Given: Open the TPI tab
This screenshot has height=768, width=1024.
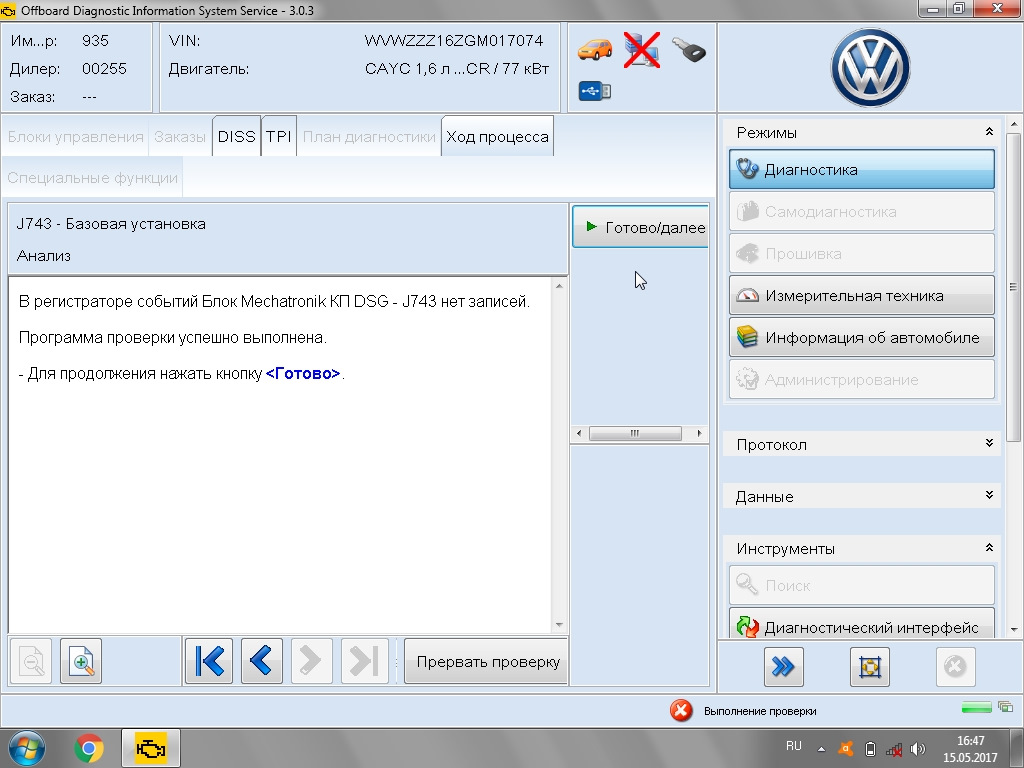Looking at the screenshot, I should pyautogui.click(x=279, y=136).
